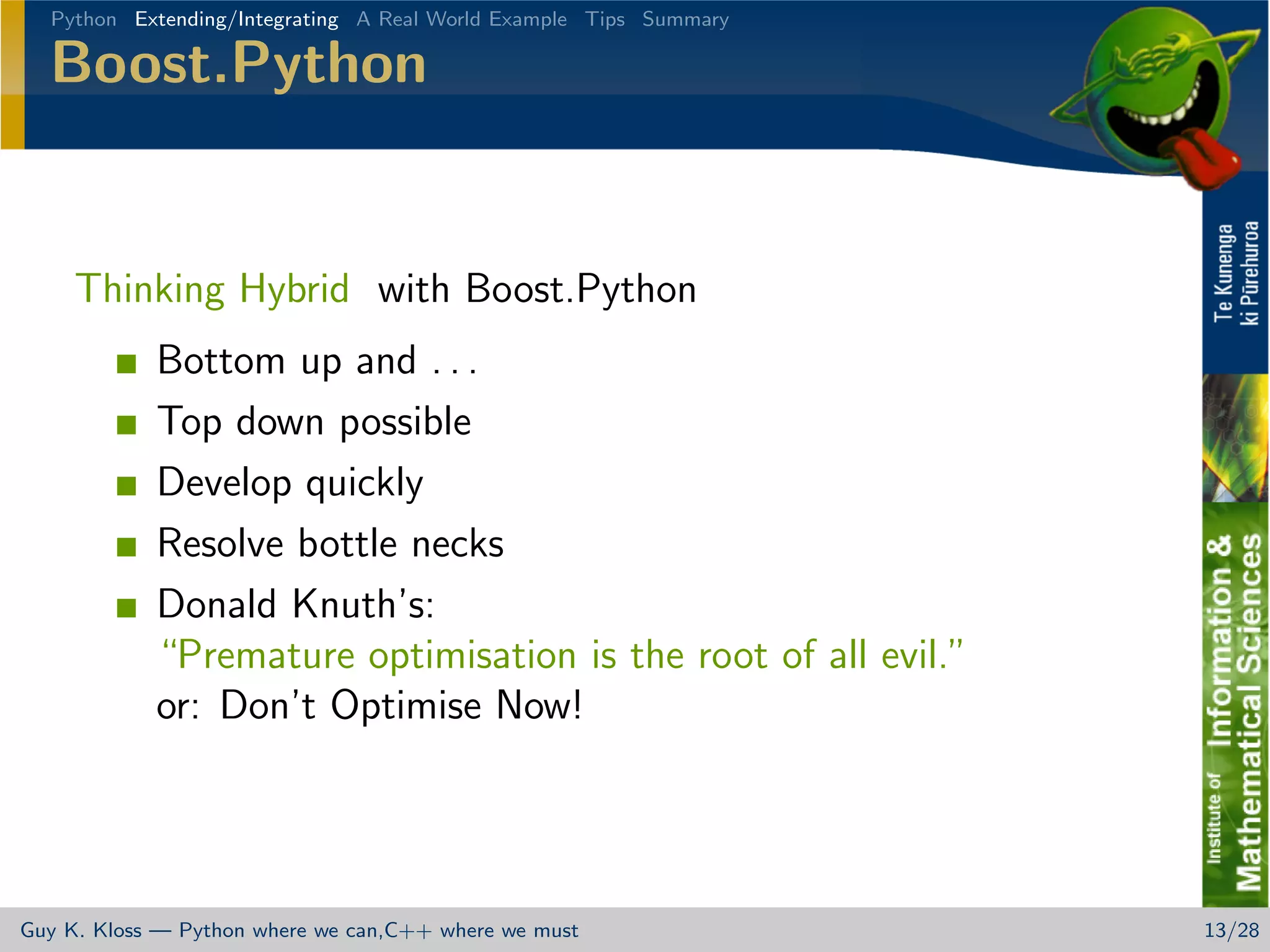Click the 'Thinking Hybrid' green heading text
Image resolution: width=1270 pixels, height=952 pixels.
pyautogui.click(x=212, y=289)
